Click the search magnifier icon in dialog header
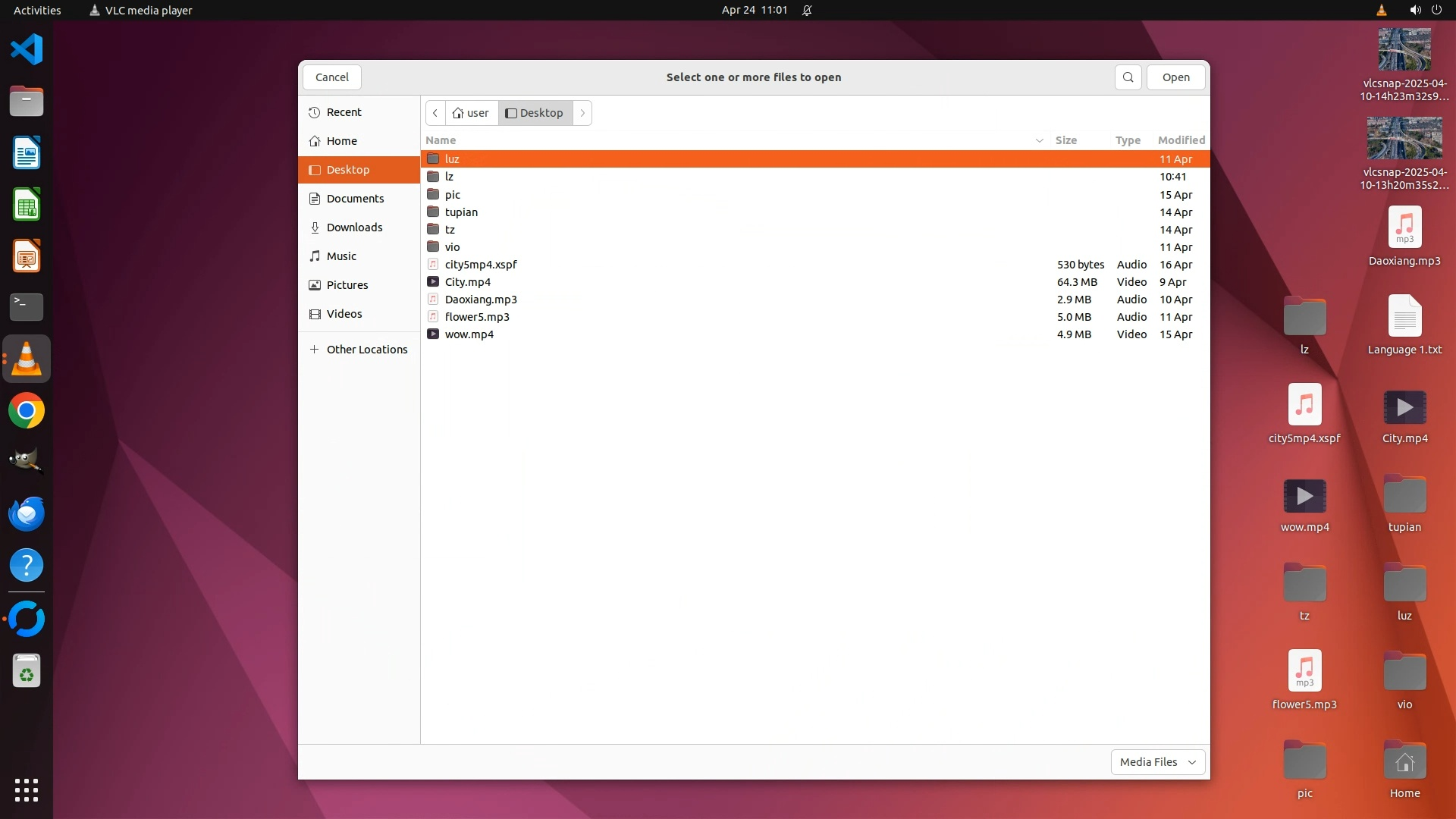This screenshot has width=1456, height=819. [x=1128, y=77]
